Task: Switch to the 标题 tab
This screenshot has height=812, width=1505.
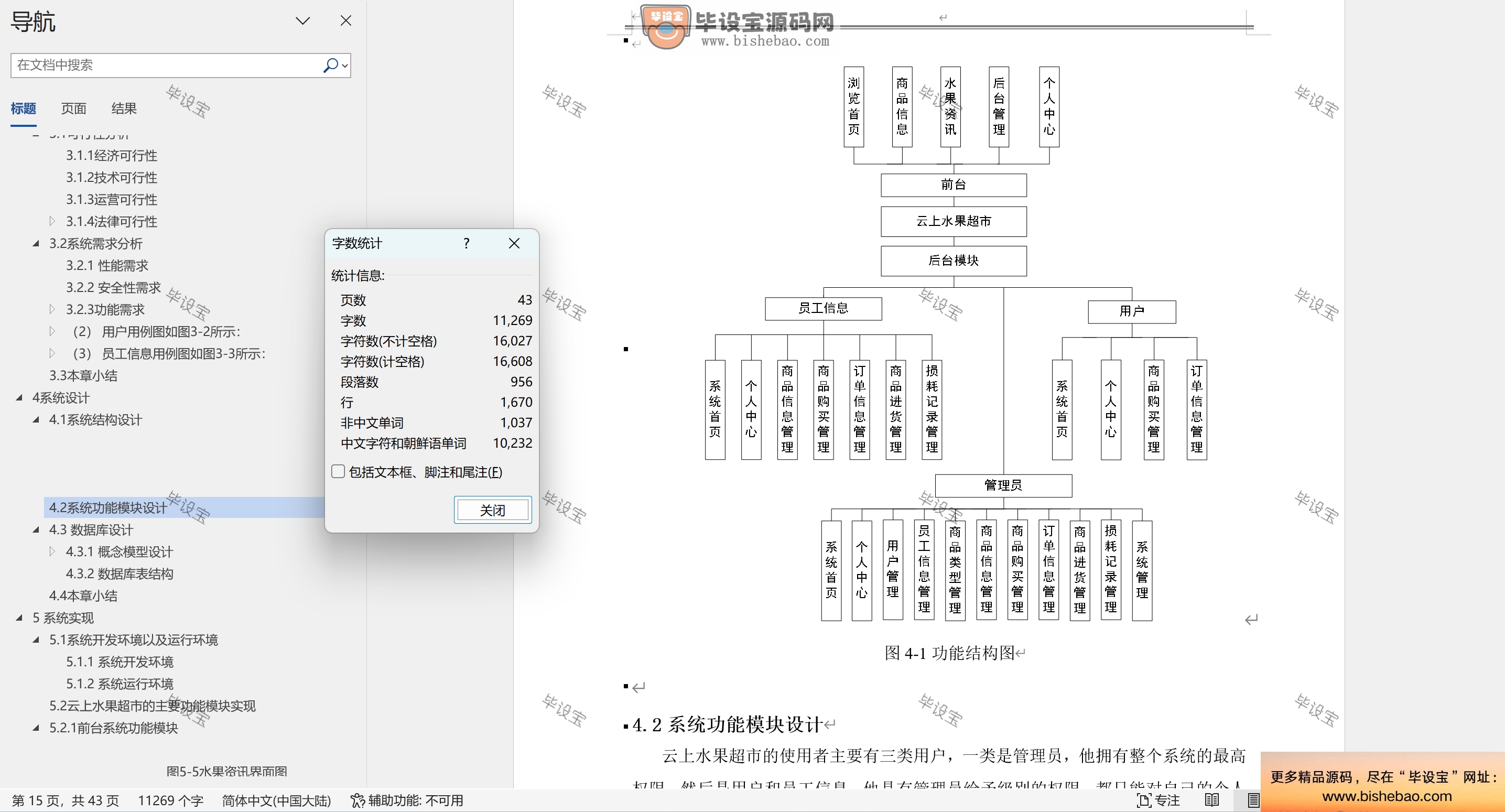Action: (x=24, y=109)
